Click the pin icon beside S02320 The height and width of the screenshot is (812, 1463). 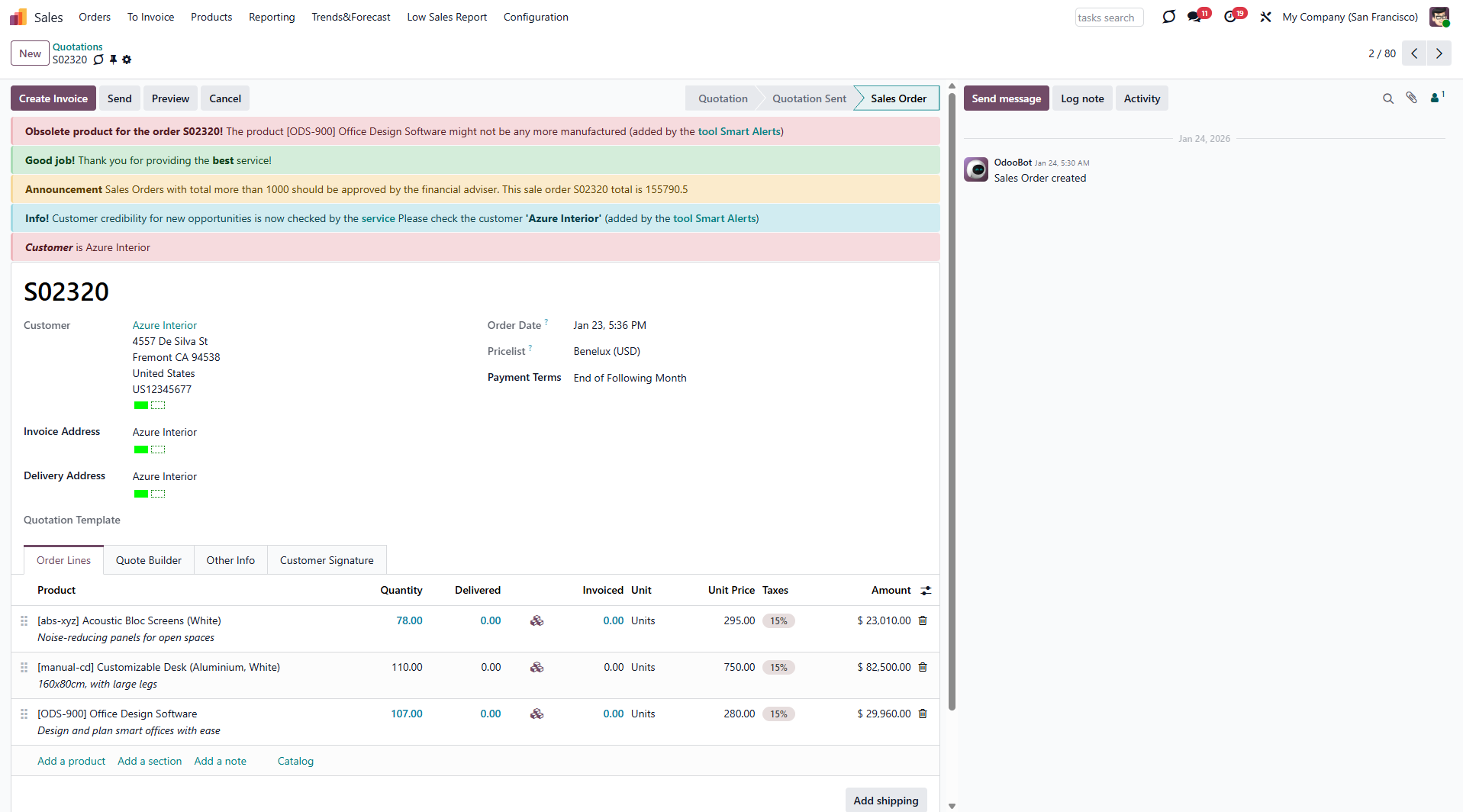[113, 60]
